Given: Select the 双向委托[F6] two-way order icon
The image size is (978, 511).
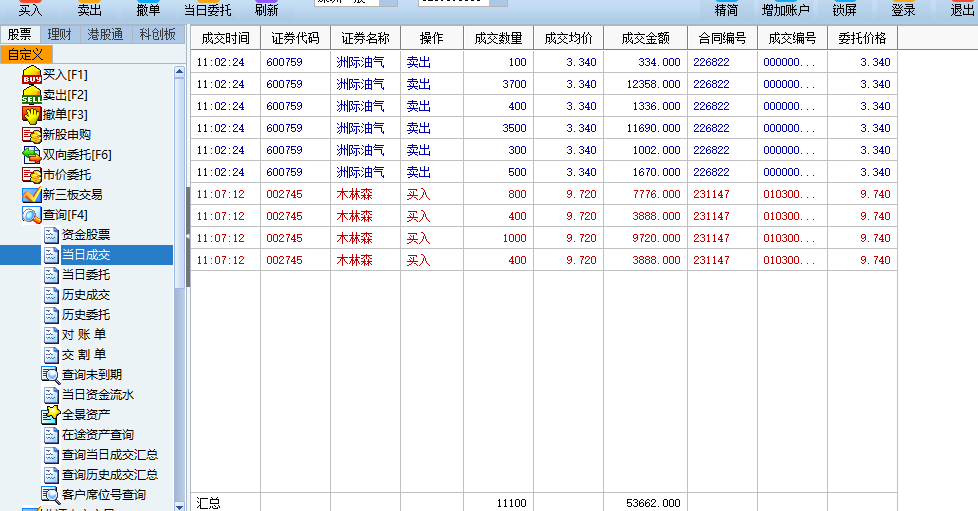Looking at the screenshot, I should pos(31,155).
